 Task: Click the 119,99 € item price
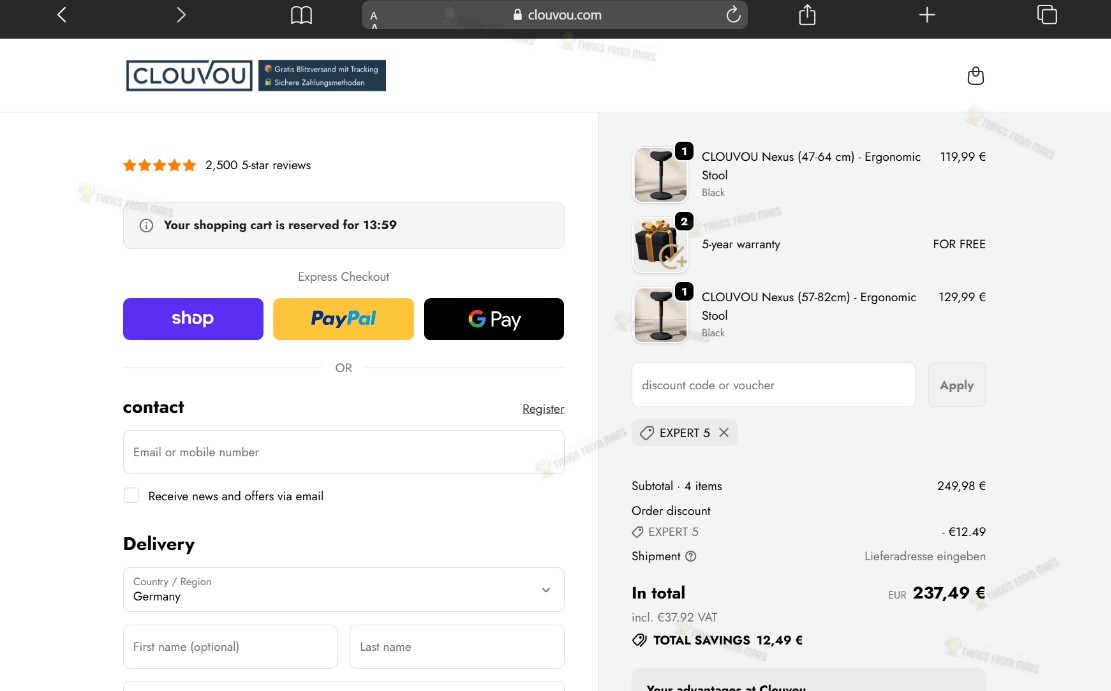pos(963,157)
